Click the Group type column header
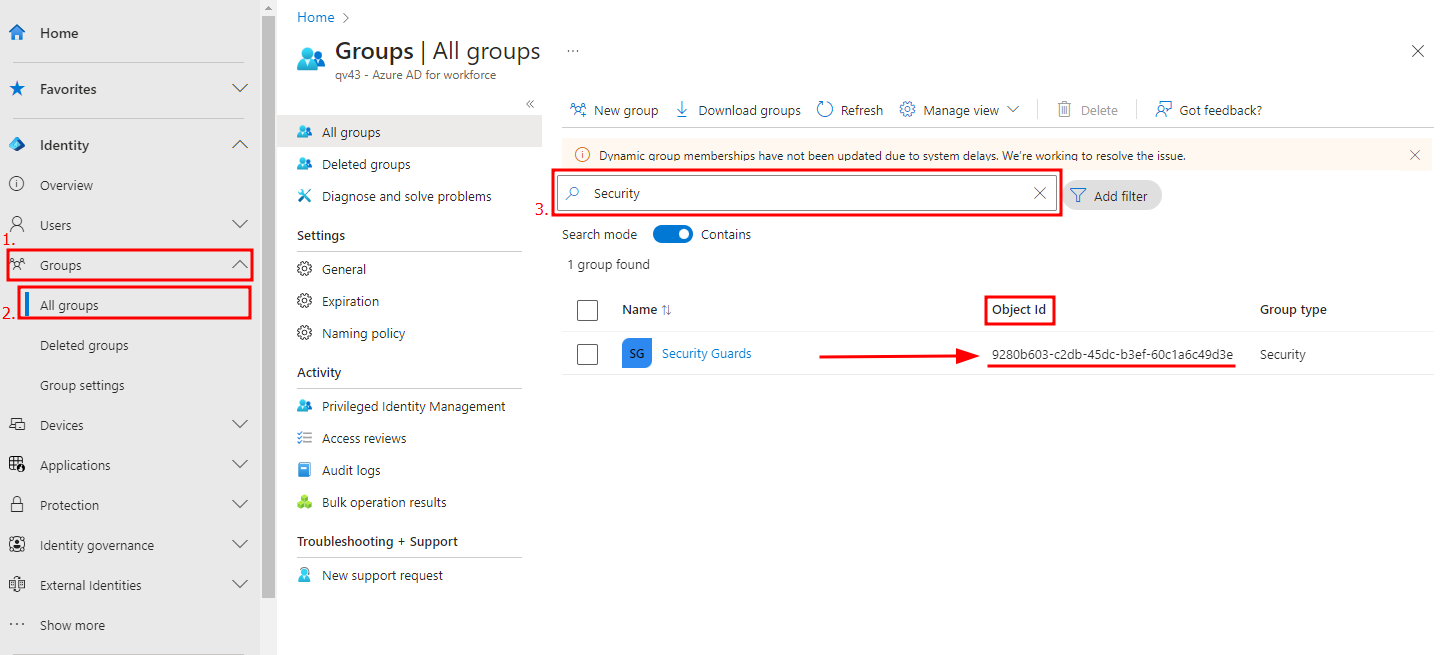This screenshot has height=655, width=1454. point(1293,310)
